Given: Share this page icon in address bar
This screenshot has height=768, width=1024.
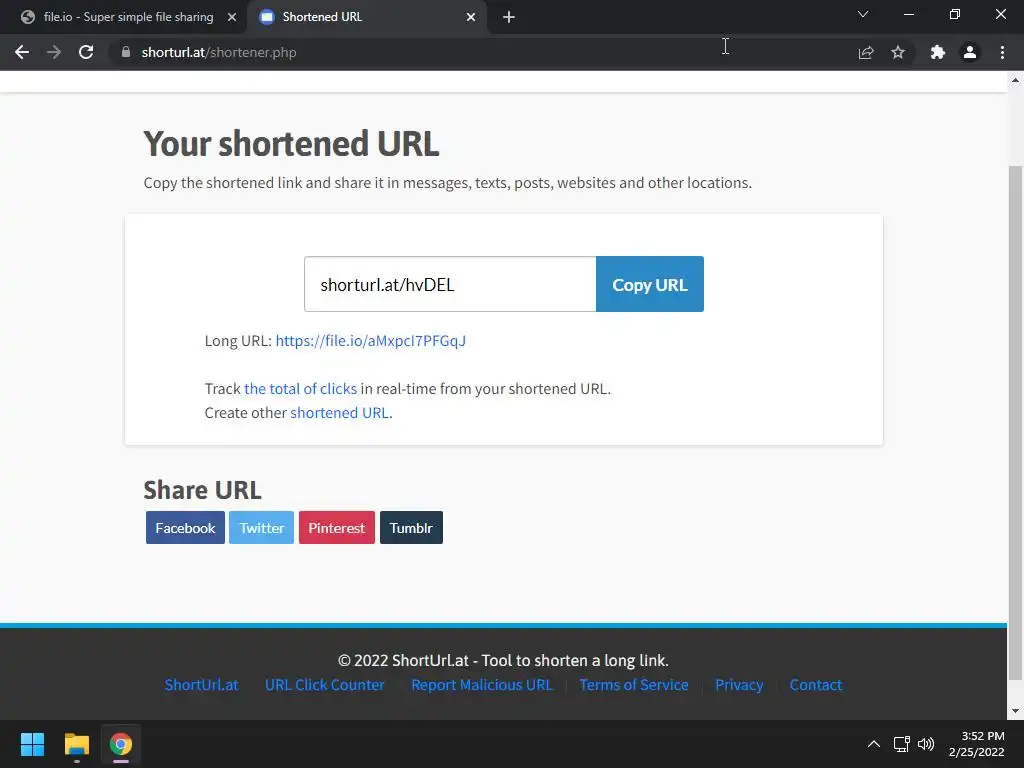Looking at the screenshot, I should pos(866,52).
